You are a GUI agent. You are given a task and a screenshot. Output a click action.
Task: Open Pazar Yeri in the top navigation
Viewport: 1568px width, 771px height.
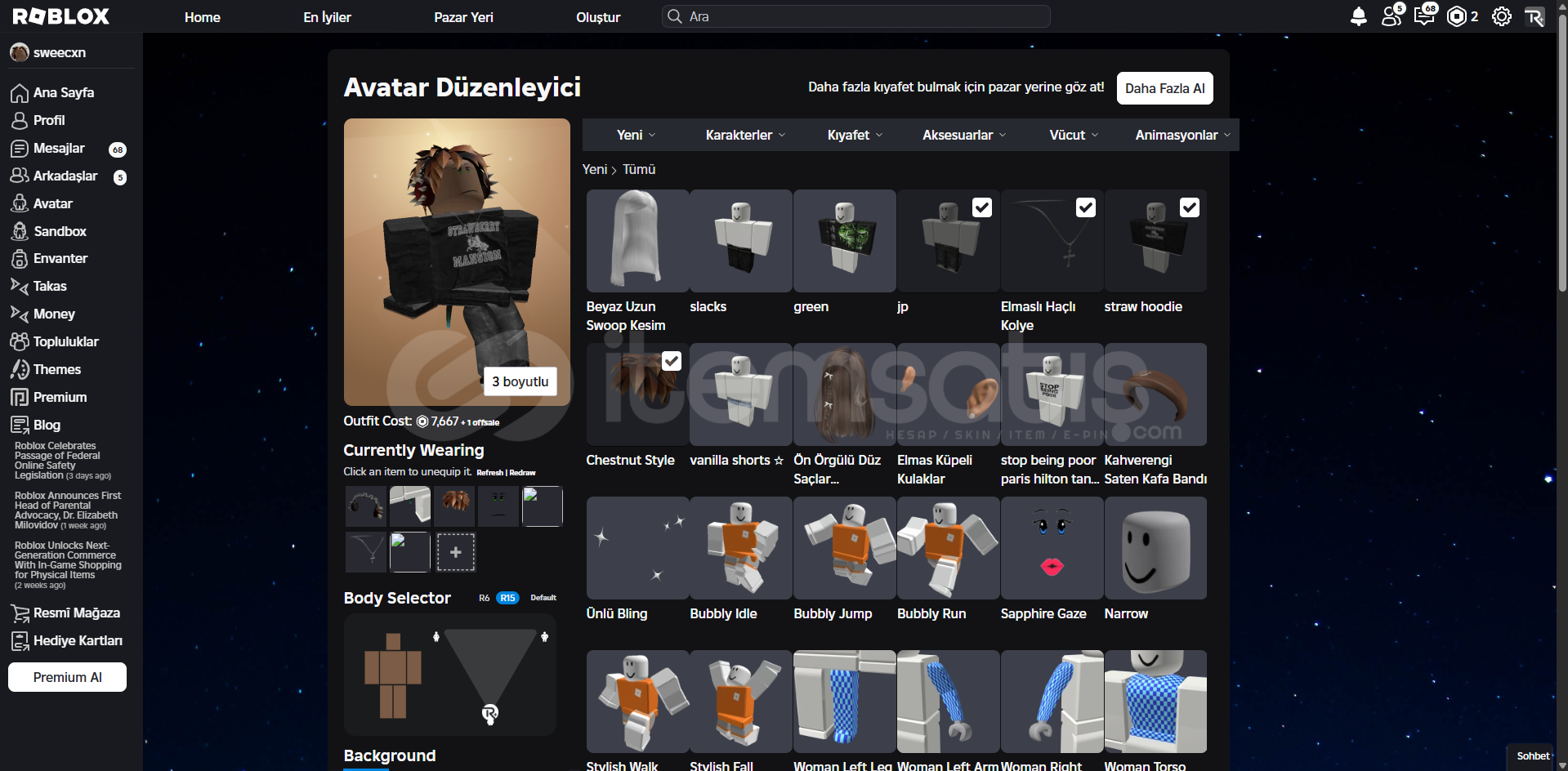pyautogui.click(x=463, y=17)
